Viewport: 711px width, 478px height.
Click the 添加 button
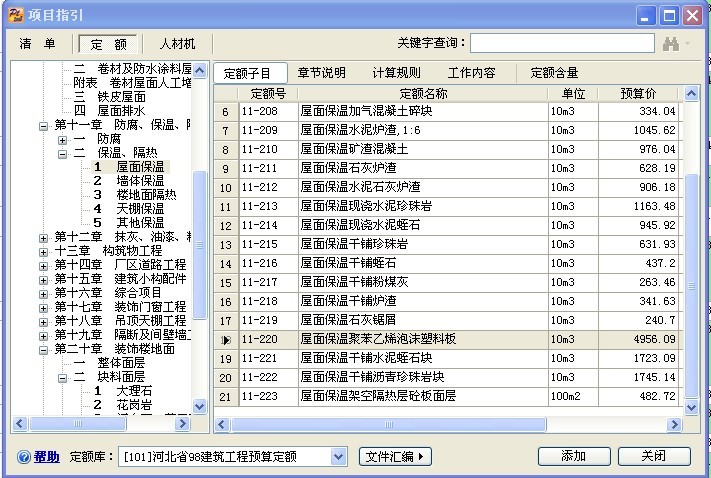pos(574,456)
